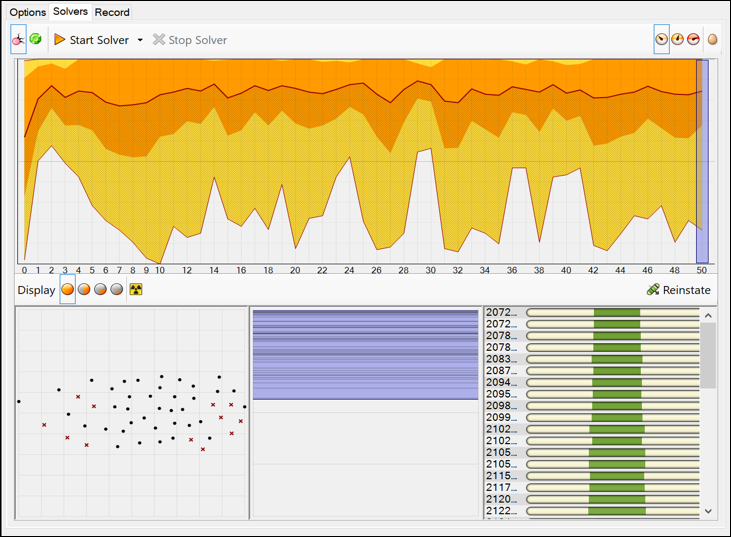Click the Stop Solver button
The width and height of the screenshot is (731, 537).
[190, 40]
